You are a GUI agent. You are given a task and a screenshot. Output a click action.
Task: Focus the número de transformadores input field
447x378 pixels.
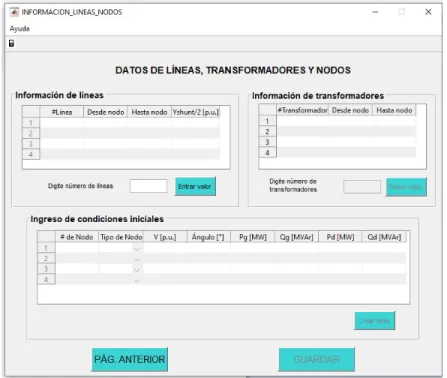coord(362,187)
